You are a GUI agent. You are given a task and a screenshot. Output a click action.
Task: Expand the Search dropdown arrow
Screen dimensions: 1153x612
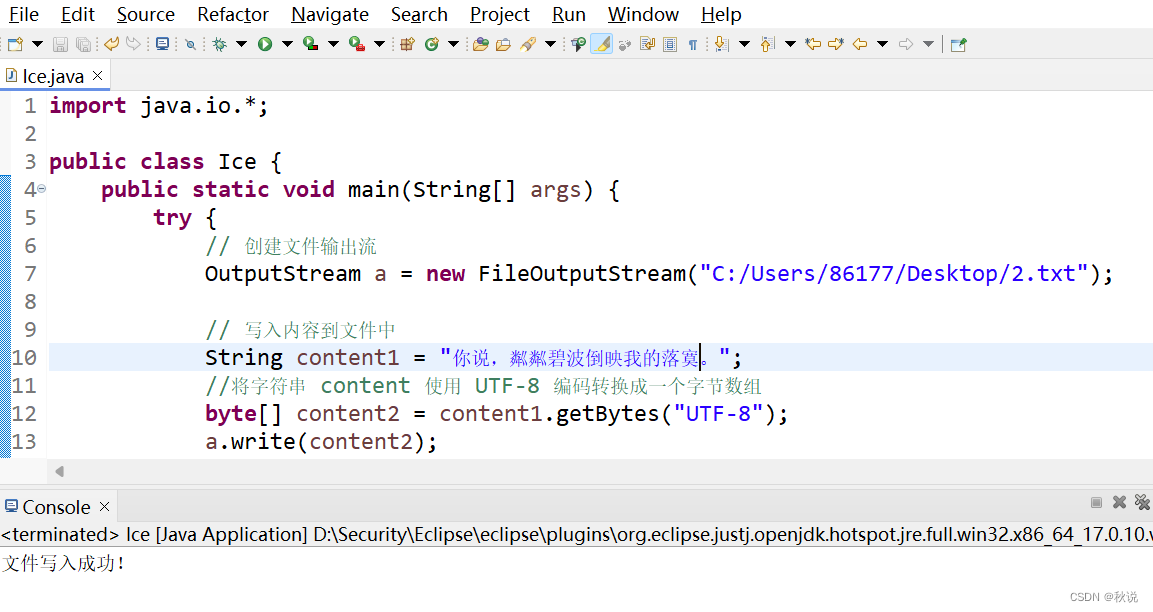click(x=550, y=45)
